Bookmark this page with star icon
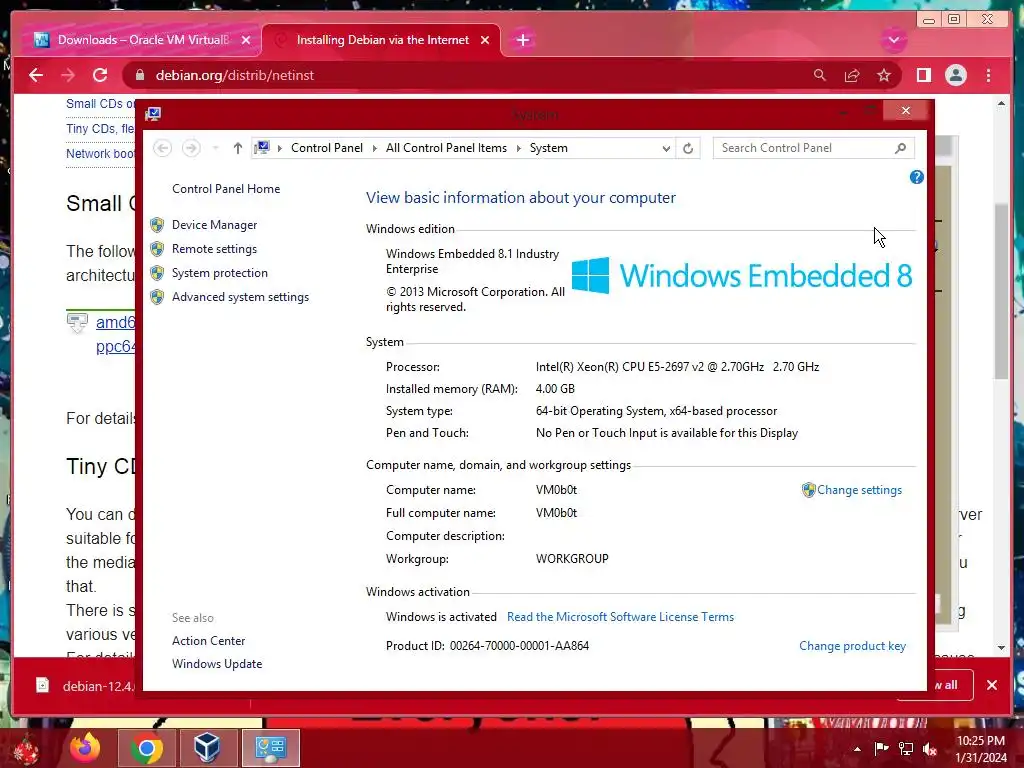 point(884,75)
